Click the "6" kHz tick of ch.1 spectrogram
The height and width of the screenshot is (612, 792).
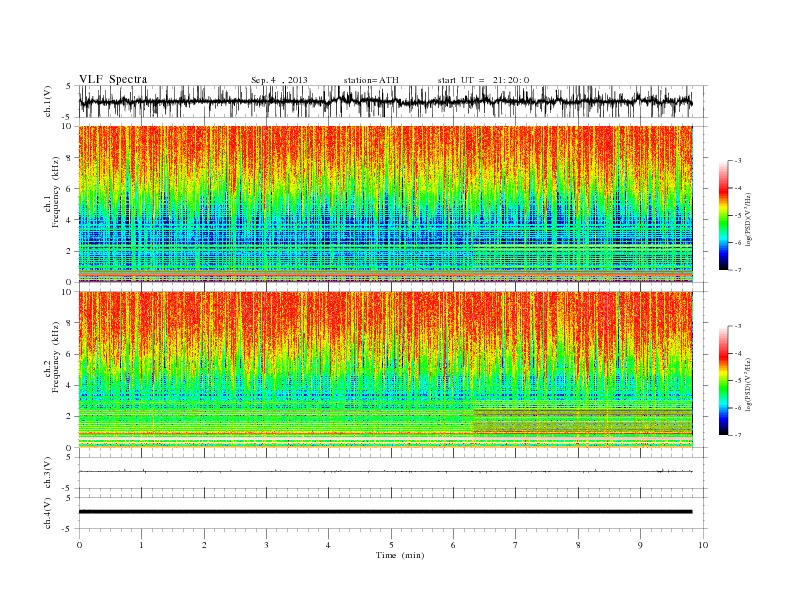pos(69,188)
